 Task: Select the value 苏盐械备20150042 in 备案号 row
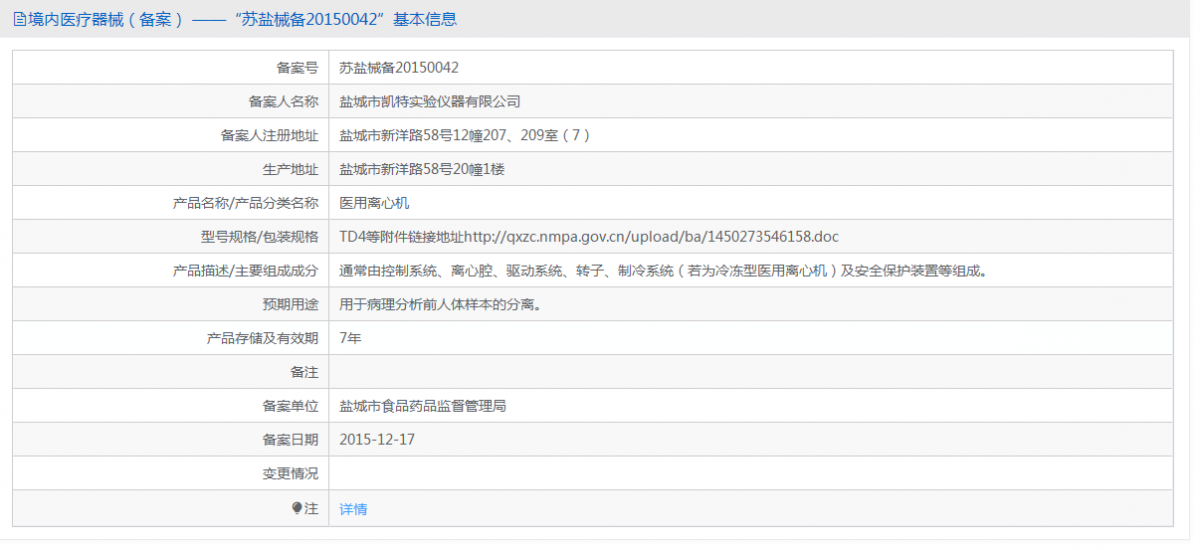tap(399, 68)
